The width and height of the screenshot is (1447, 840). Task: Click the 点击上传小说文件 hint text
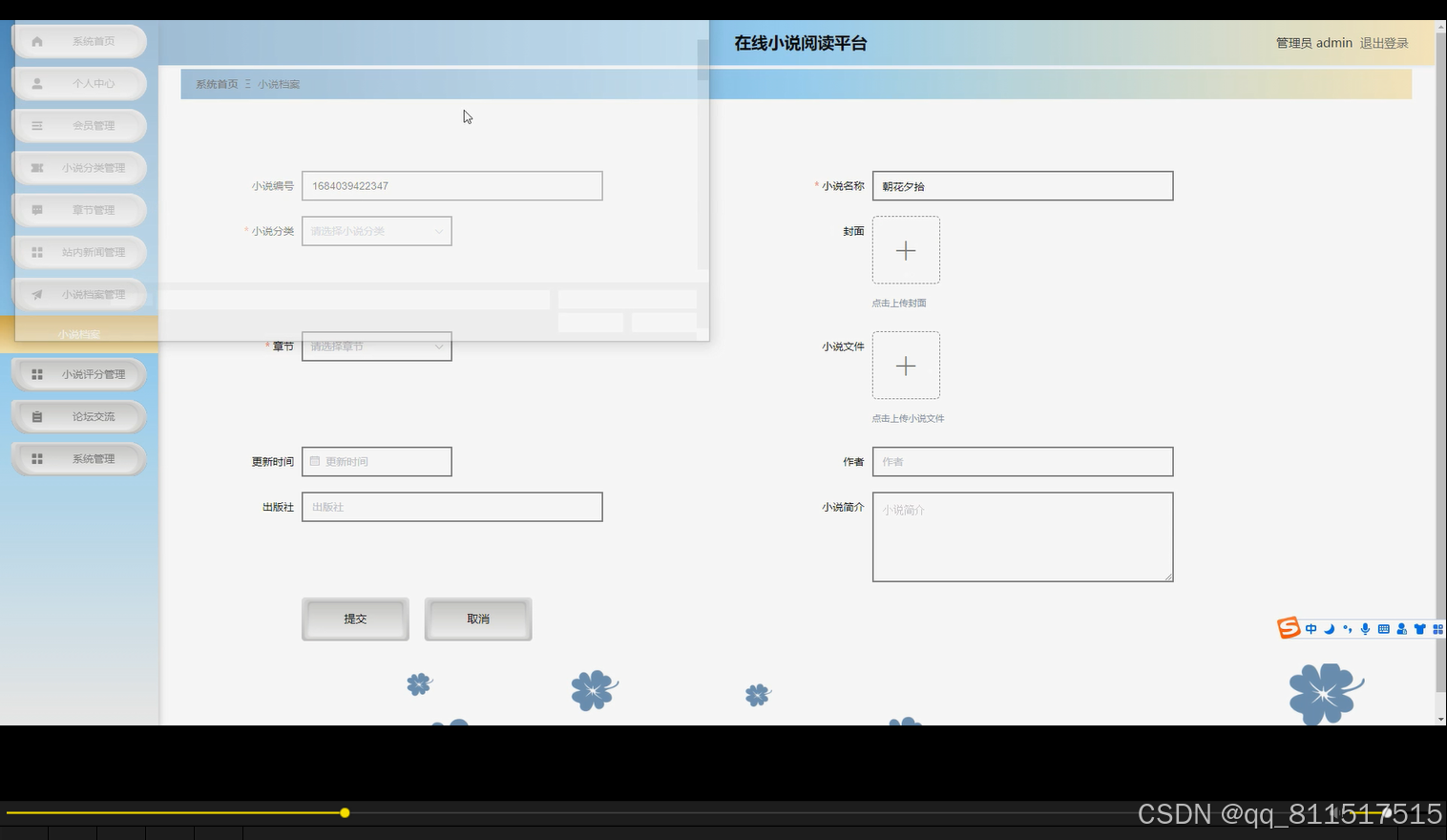(x=908, y=418)
